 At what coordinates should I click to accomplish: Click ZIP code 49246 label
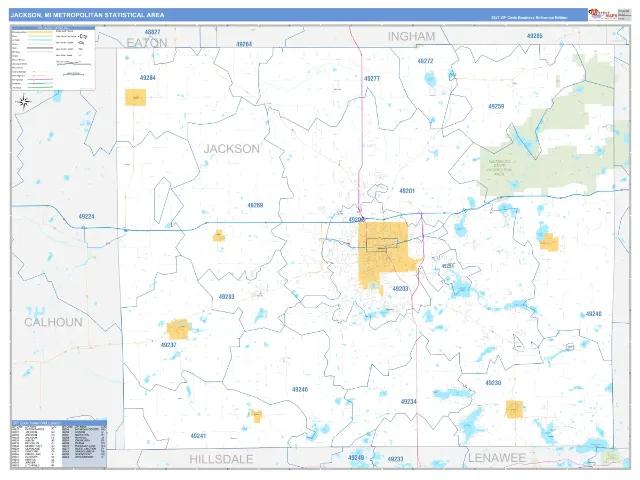[300, 389]
